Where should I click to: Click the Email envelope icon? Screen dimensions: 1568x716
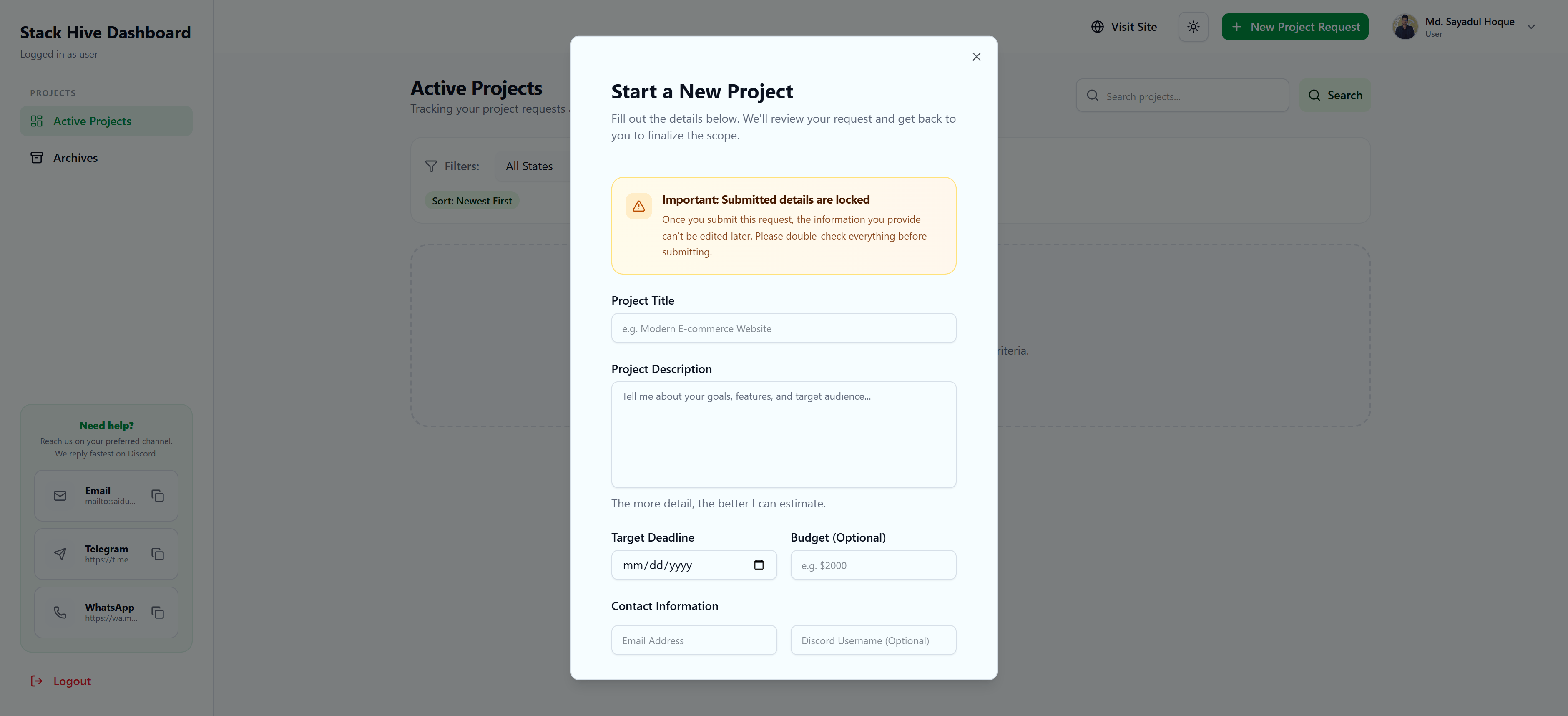[60, 496]
